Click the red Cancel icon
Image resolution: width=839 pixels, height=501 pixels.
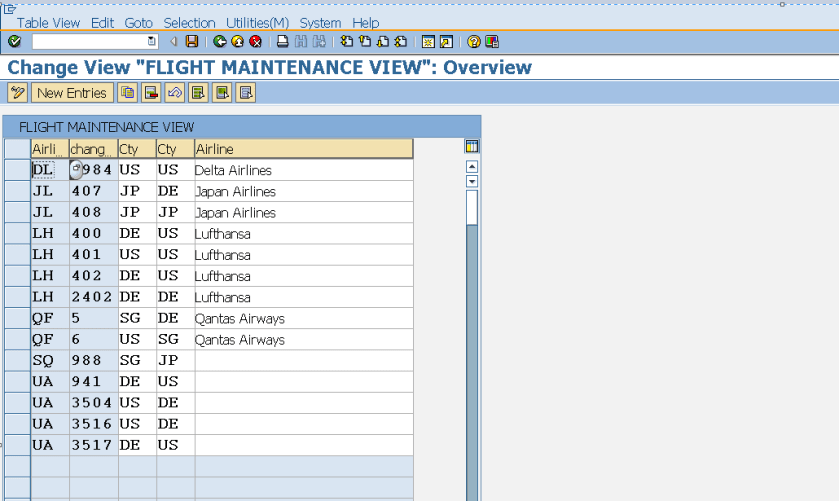pos(255,42)
